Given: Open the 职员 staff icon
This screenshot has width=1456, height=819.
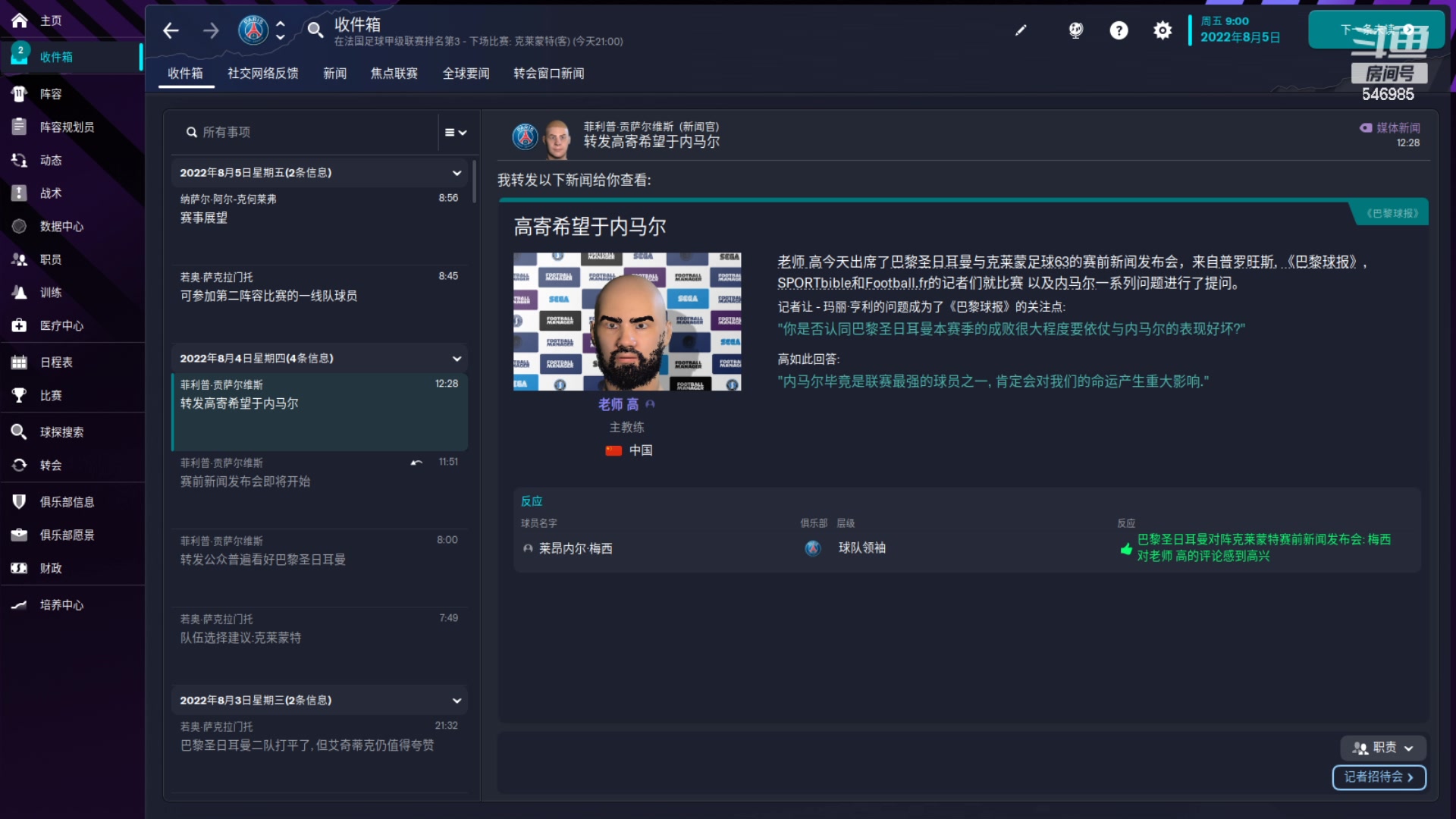Looking at the screenshot, I should (x=19, y=259).
